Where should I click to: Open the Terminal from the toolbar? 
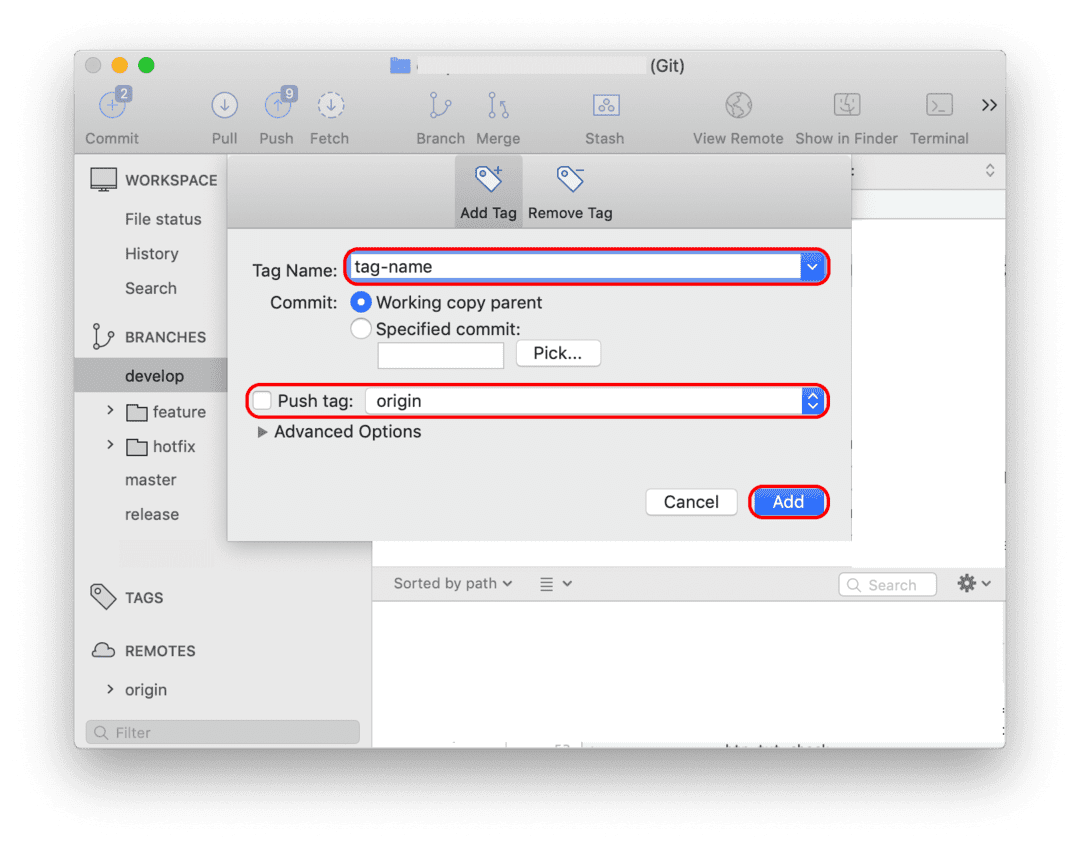[938, 105]
